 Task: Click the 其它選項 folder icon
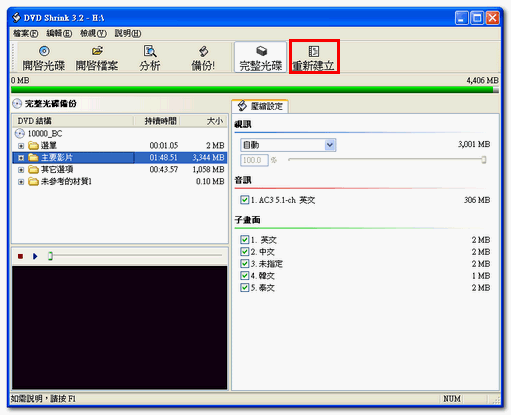(x=33, y=170)
